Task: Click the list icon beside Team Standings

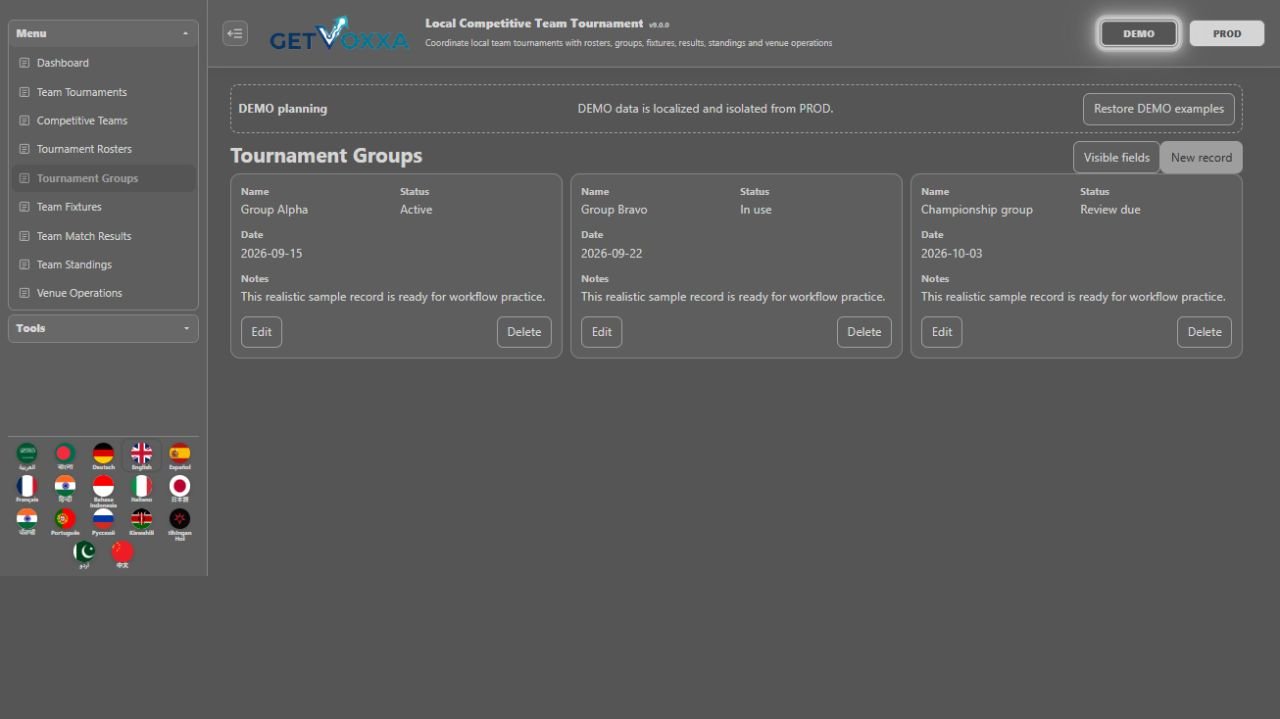Action: pyautogui.click(x=25, y=265)
